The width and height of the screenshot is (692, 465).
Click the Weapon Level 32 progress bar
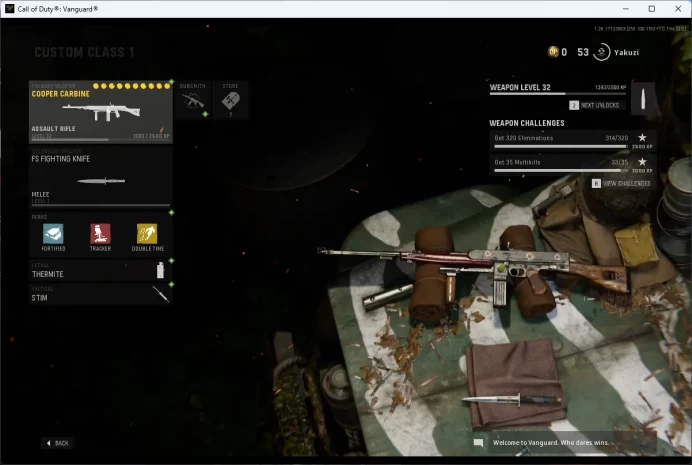[558, 94]
